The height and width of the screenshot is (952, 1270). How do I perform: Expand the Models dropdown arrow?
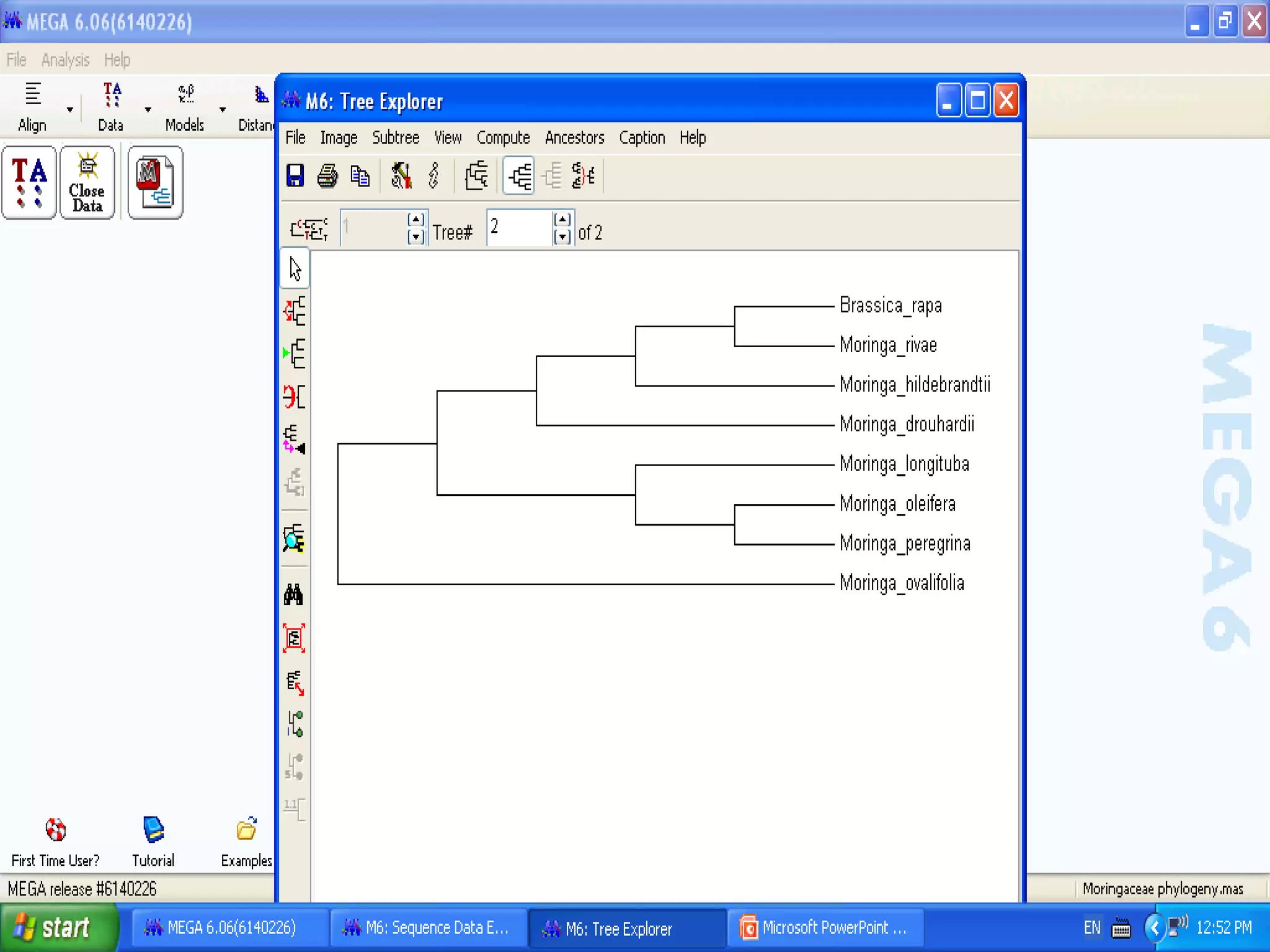tap(223, 110)
